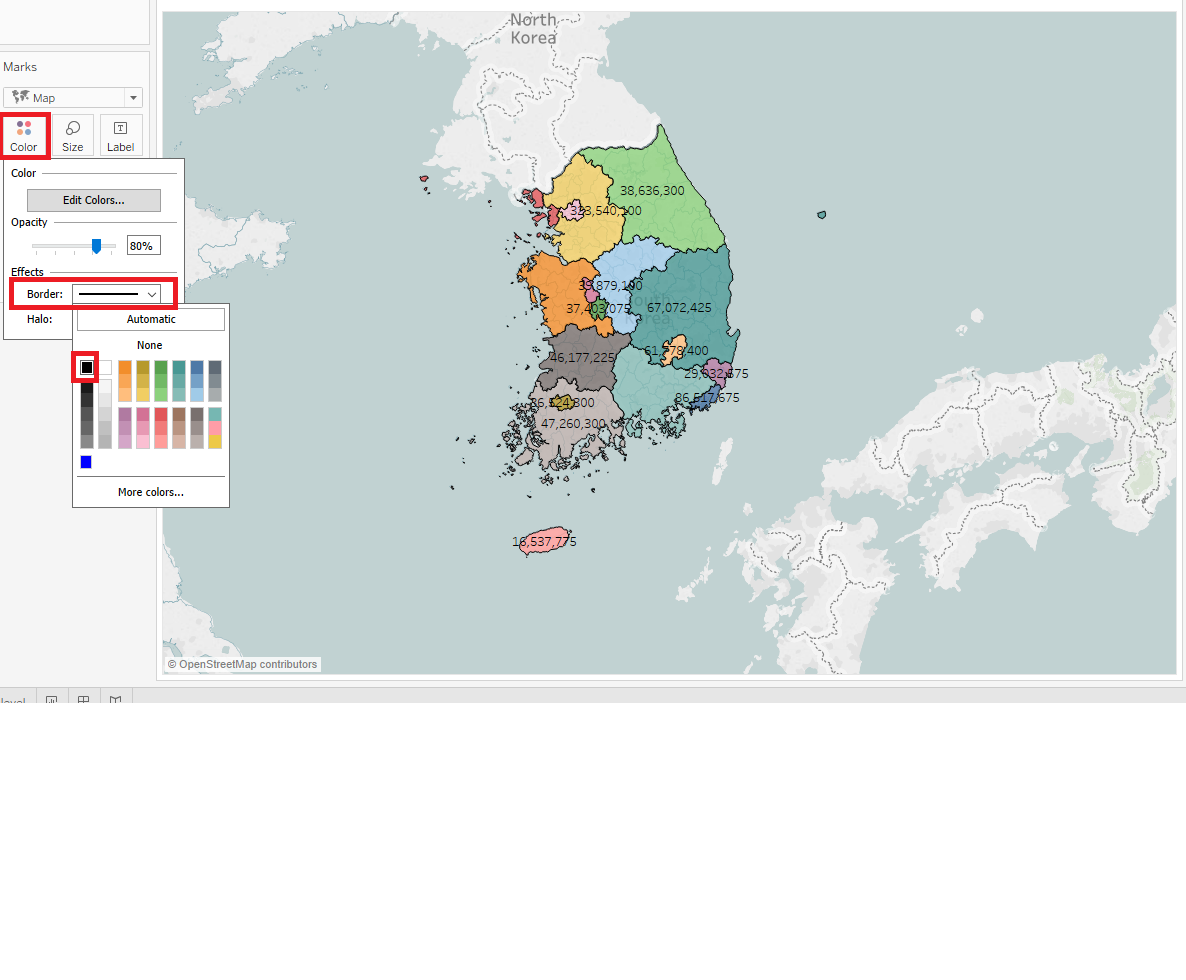The width and height of the screenshot is (1186, 980).
Task: Click the 80% opacity input field
Action: coord(143,246)
